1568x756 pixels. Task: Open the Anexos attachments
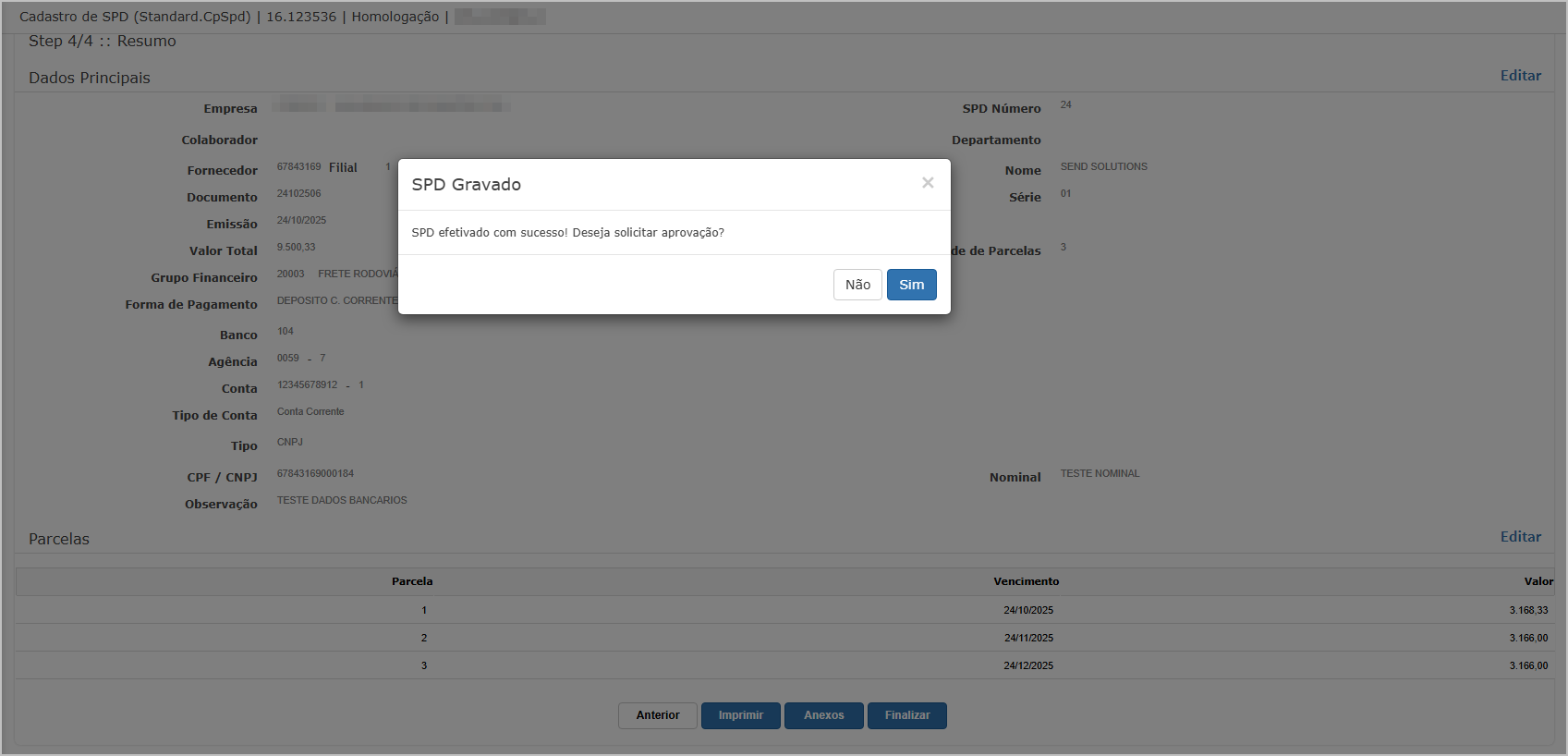coord(823,715)
